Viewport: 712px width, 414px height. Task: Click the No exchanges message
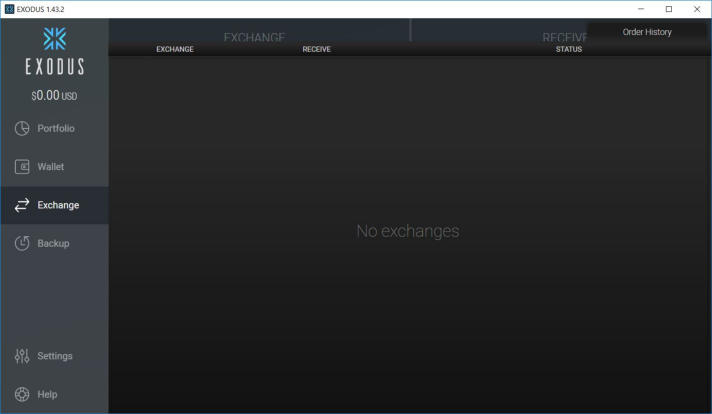[408, 231]
